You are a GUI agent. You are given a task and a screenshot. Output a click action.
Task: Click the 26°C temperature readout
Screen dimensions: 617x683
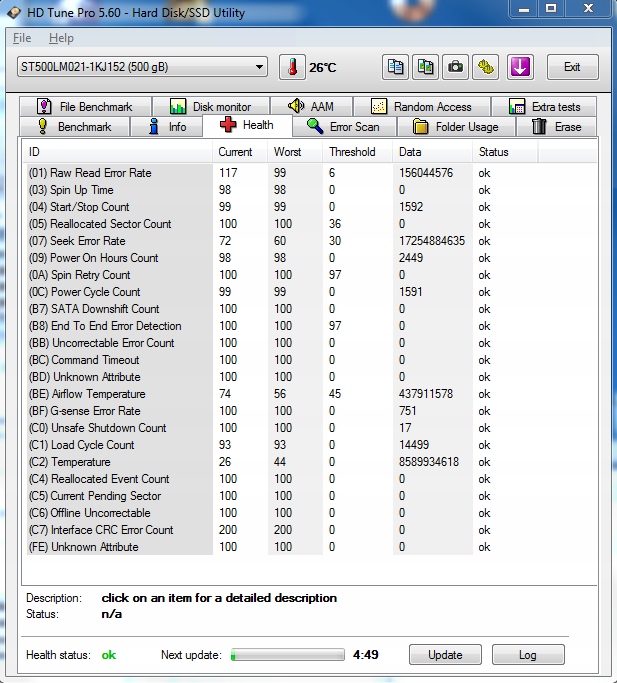click(x=322, y=68)
